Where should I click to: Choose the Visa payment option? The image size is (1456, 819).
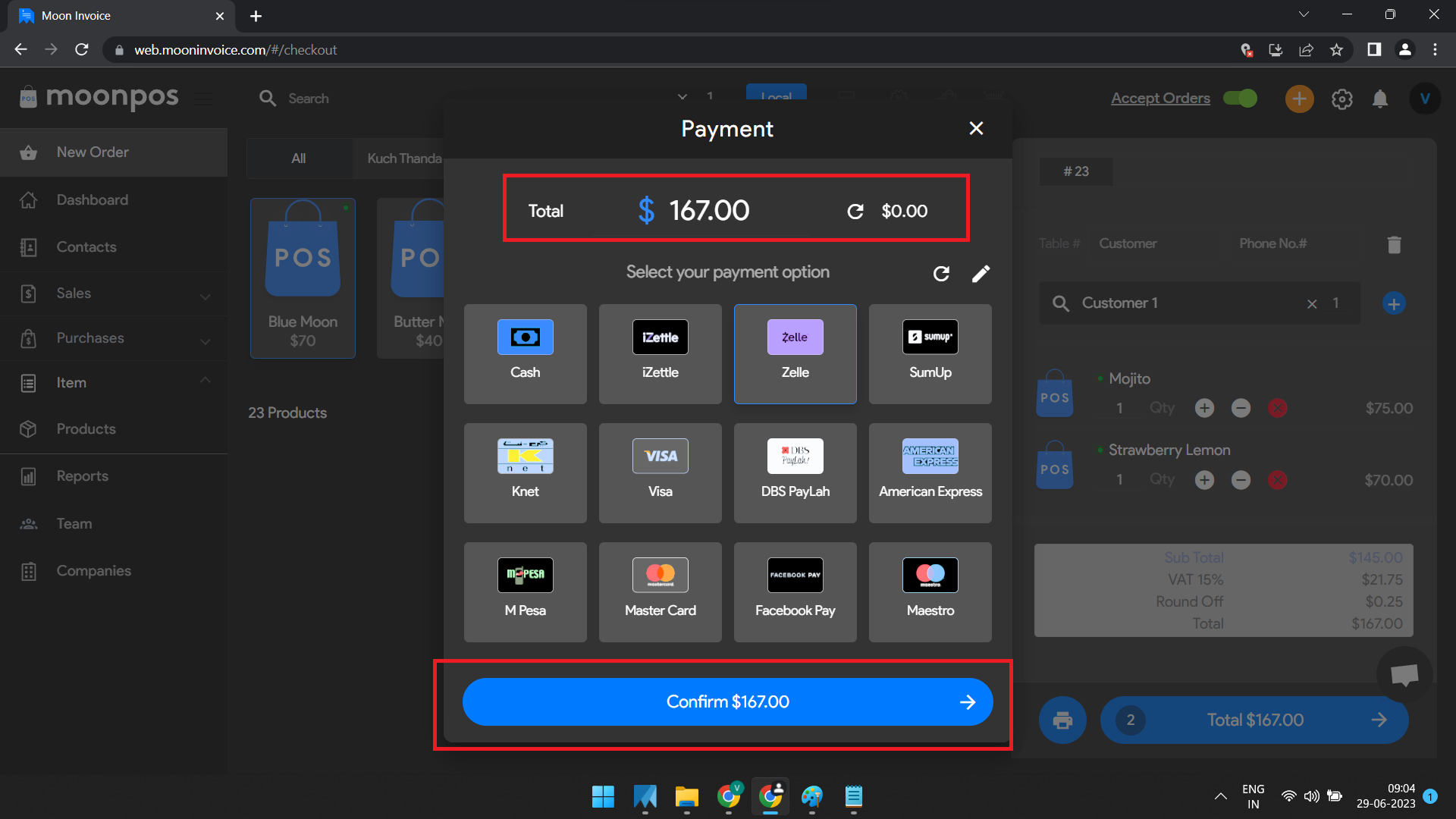click(x=660, y=472)
